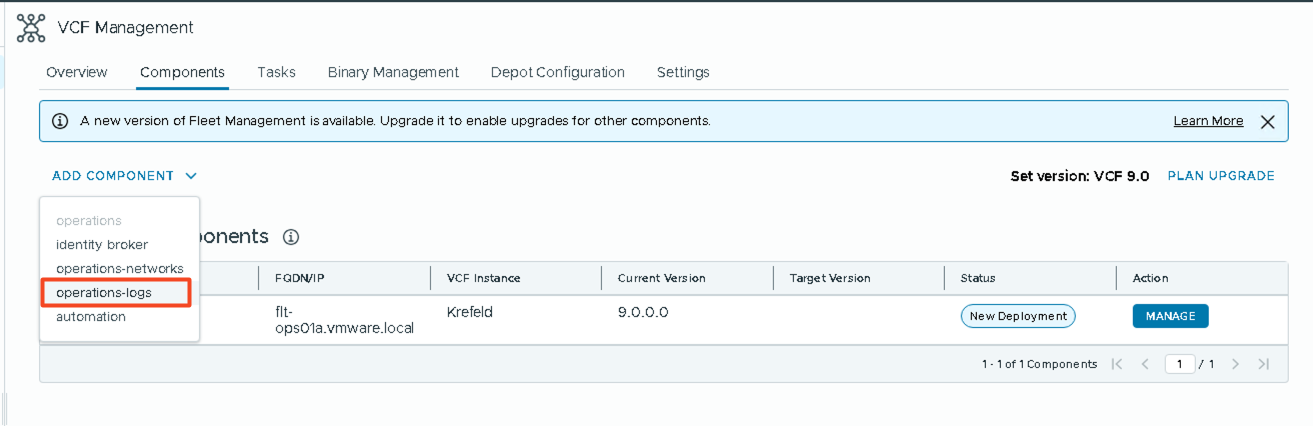Click the info icon in the banner
The image size is (1313, 426).
tap(60, 121)
